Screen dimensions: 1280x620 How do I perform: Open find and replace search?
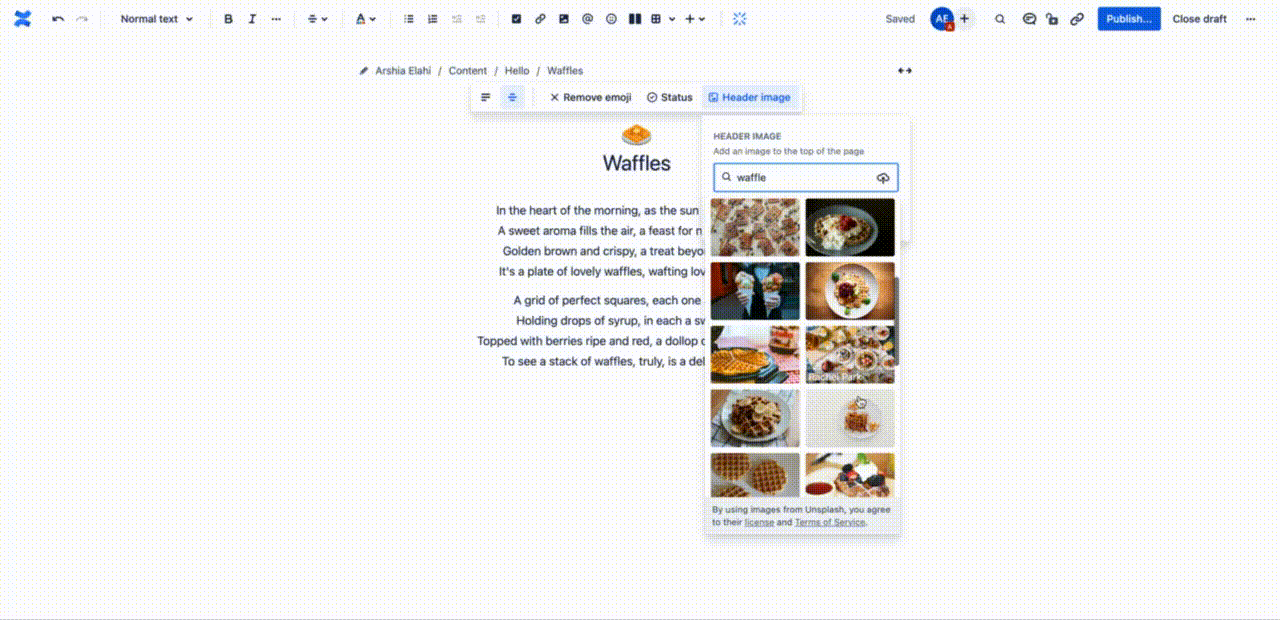tap(1000, 19)
